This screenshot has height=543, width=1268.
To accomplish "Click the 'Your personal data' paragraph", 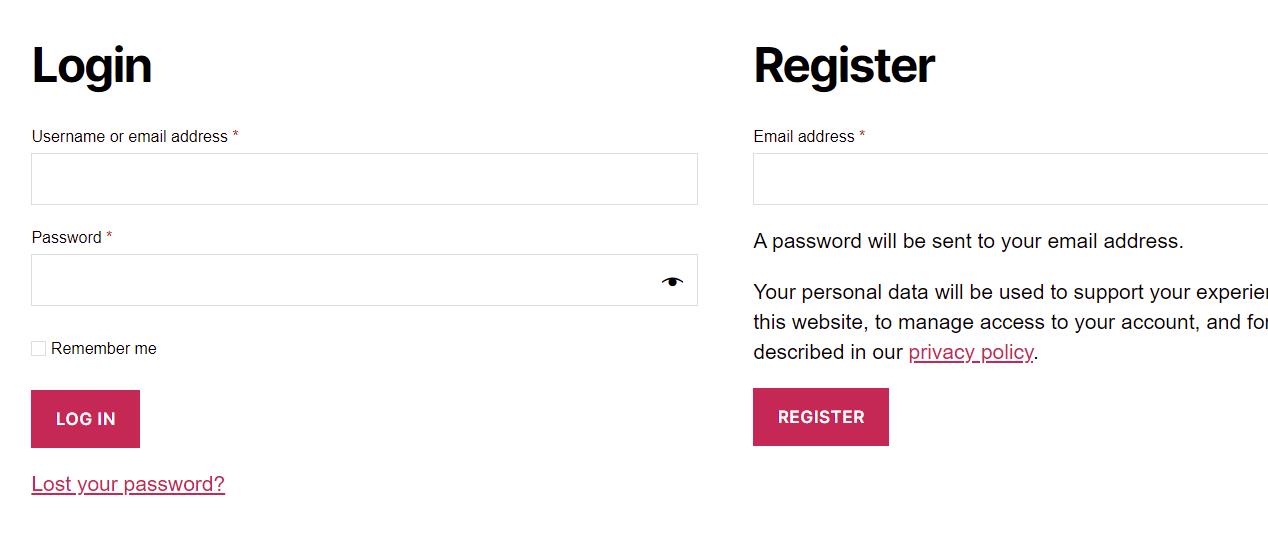I will 1010,322.
